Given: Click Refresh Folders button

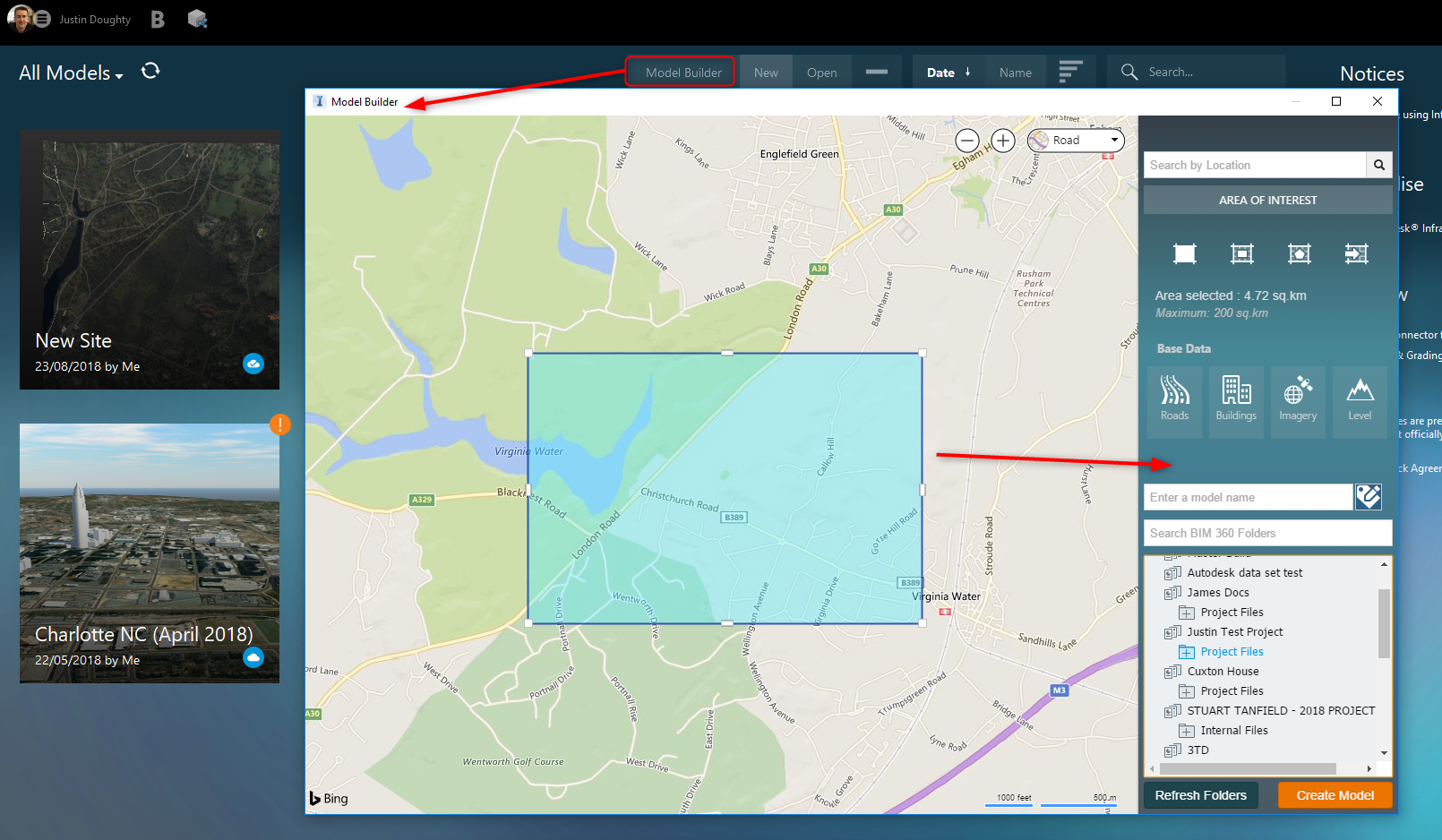Looking at the screenshot, I should pyautogui.click(x=1200, y=795).
